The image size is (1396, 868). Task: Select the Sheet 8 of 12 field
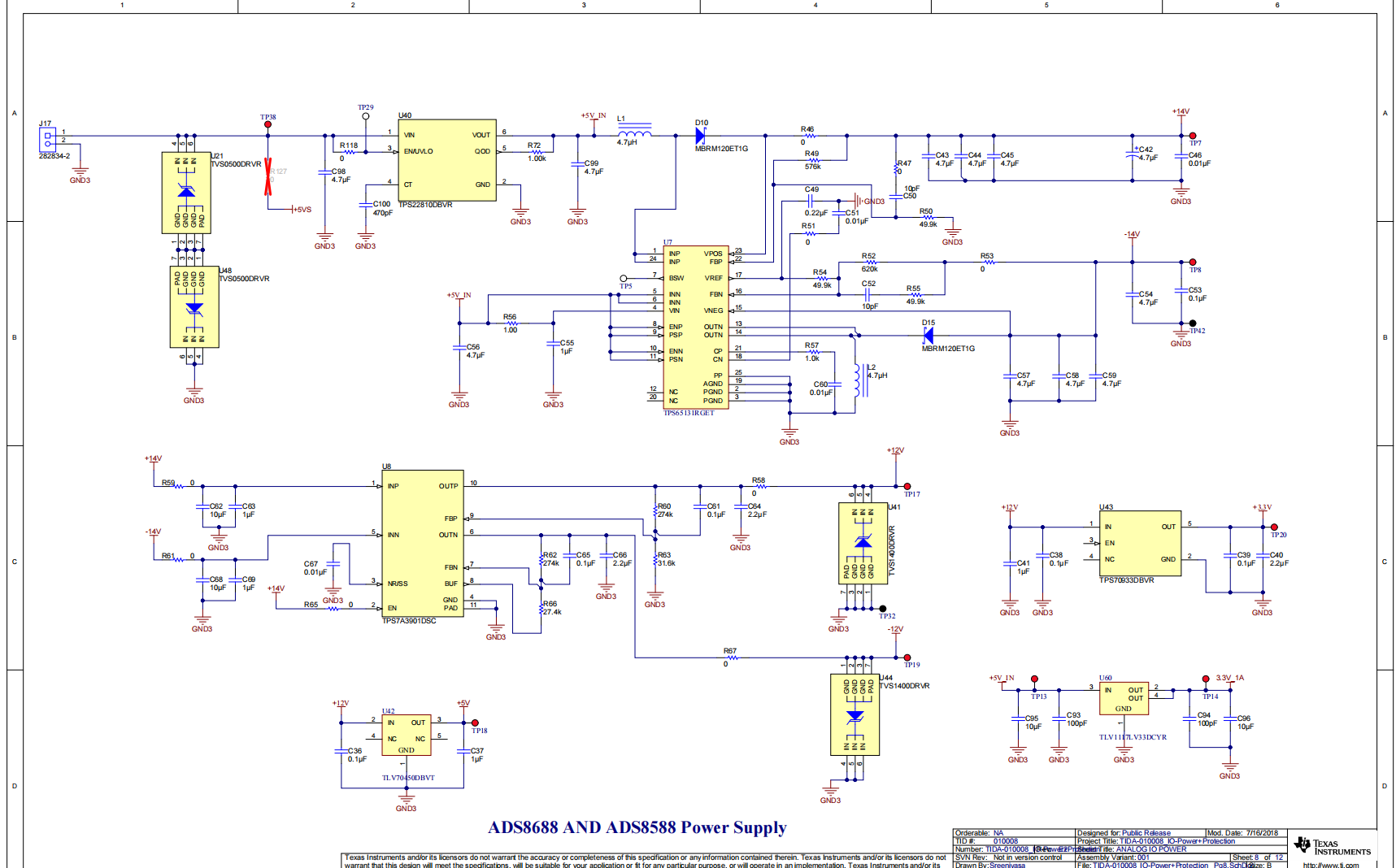1258,857
